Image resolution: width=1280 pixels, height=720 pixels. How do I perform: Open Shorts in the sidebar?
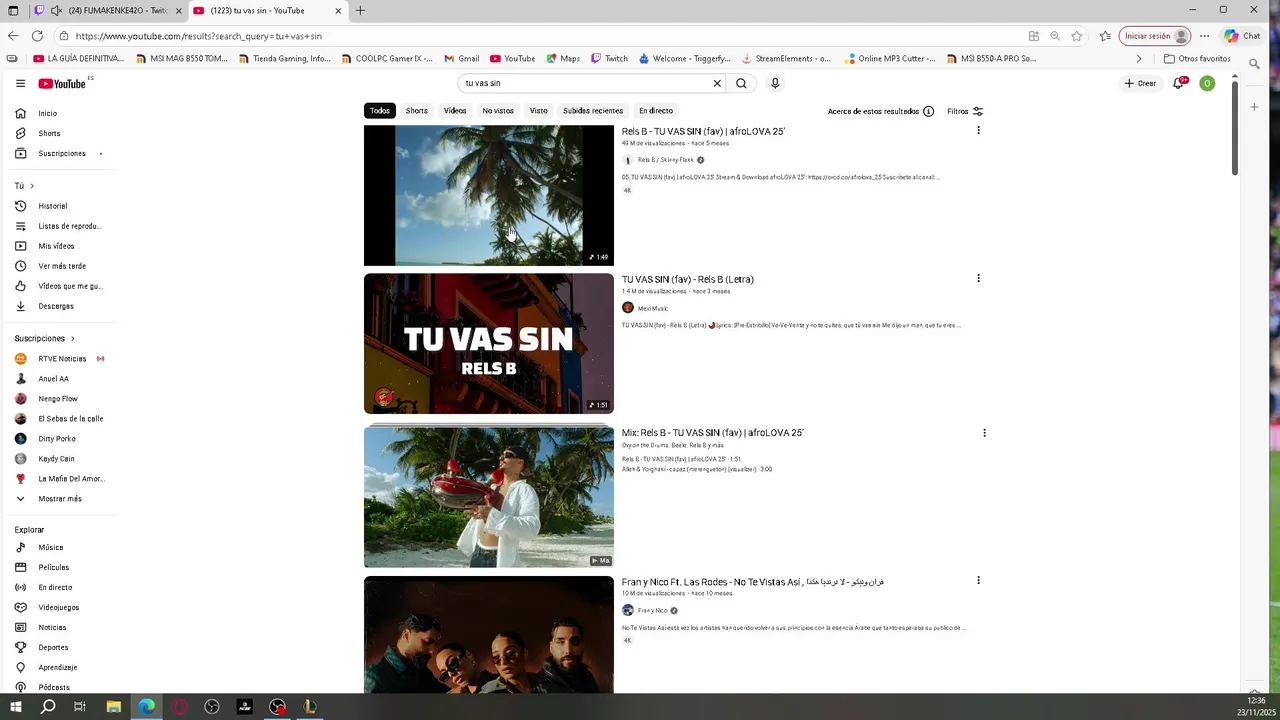click(x=58, y=133)
